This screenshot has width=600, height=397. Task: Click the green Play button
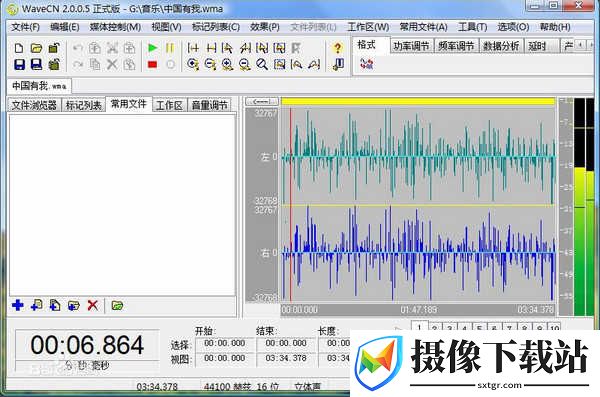point(152,48)
